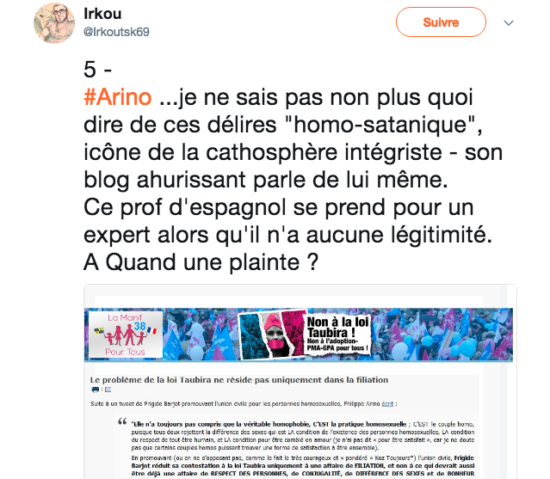The height and width of the screenshot is (479, 550).
Task: Click the email icon beside the print icon
Action: [x=108, y=390]
